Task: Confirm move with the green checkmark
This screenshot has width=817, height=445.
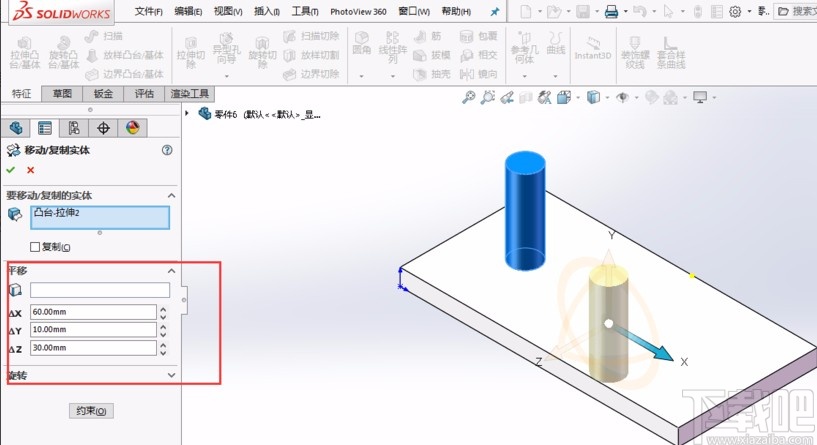Action: click(x=10, y=170)
